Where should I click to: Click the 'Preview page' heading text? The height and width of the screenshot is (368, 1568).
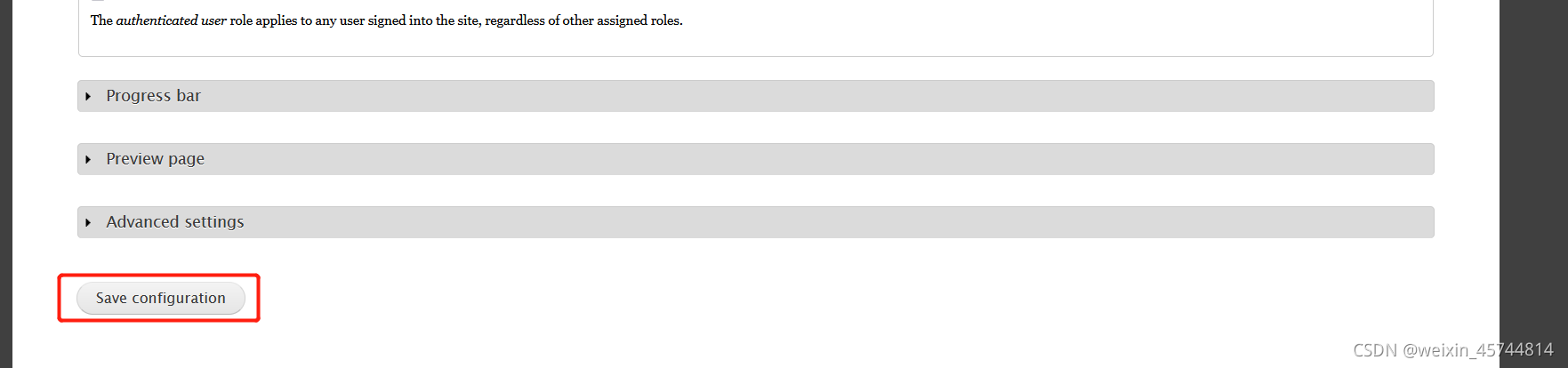point(155,159)
